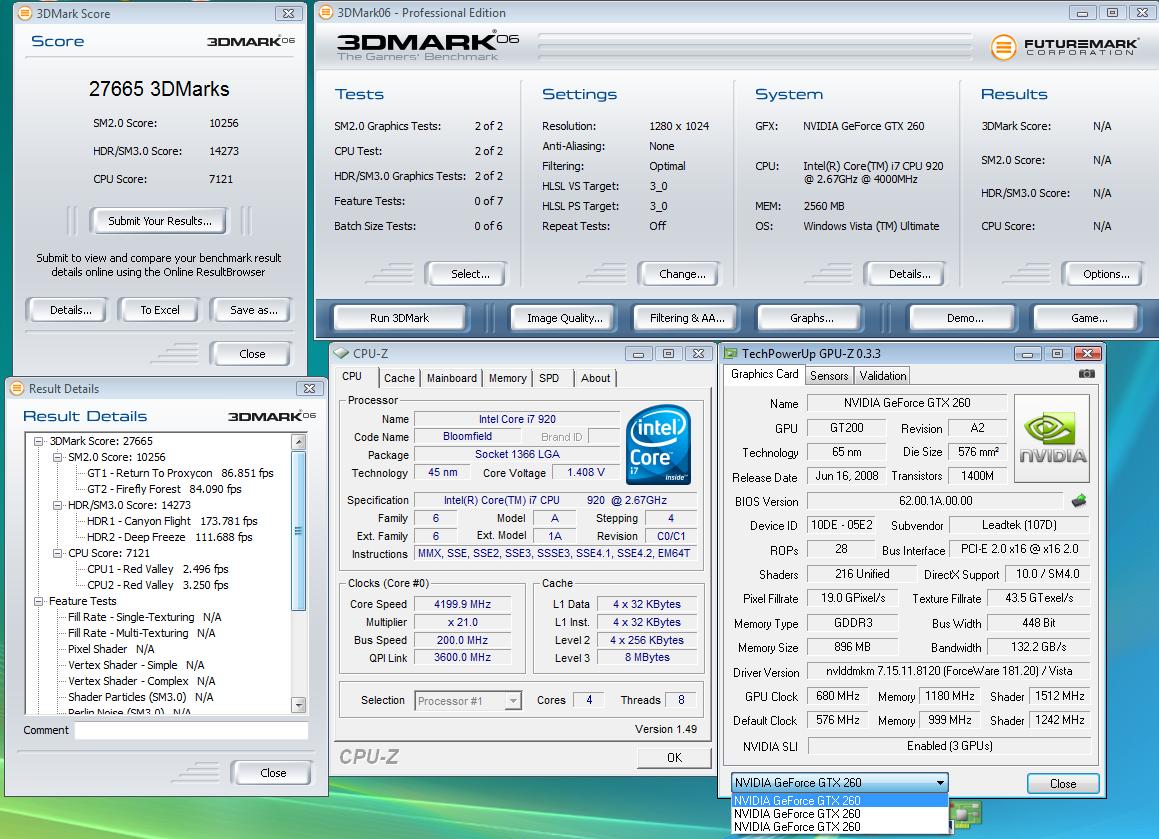
Task: Click the Save as button
Action: [253, 310]
